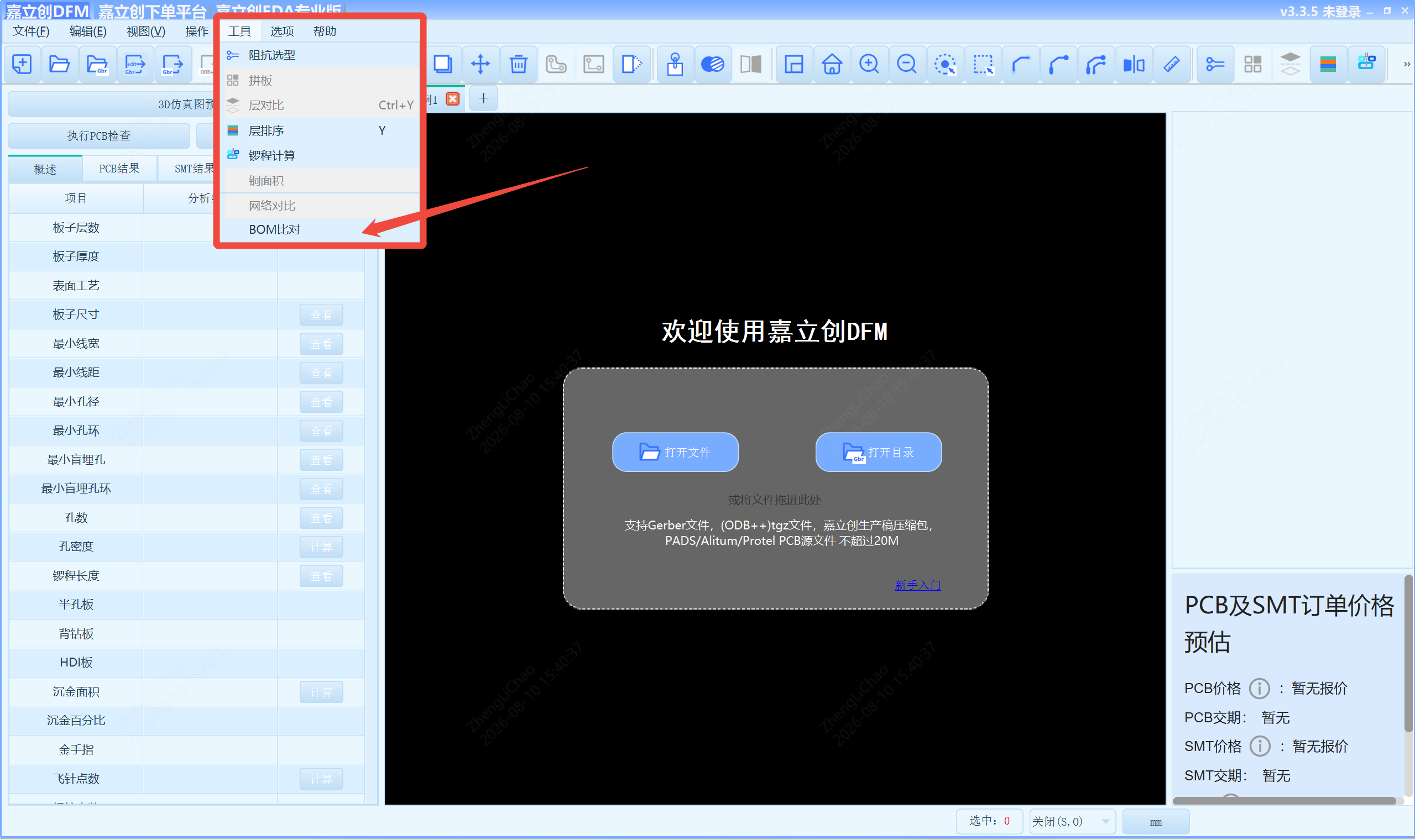Add a new tab with plus button
1415x840 pixels.
pyautogui.click(x=484, y=98)
